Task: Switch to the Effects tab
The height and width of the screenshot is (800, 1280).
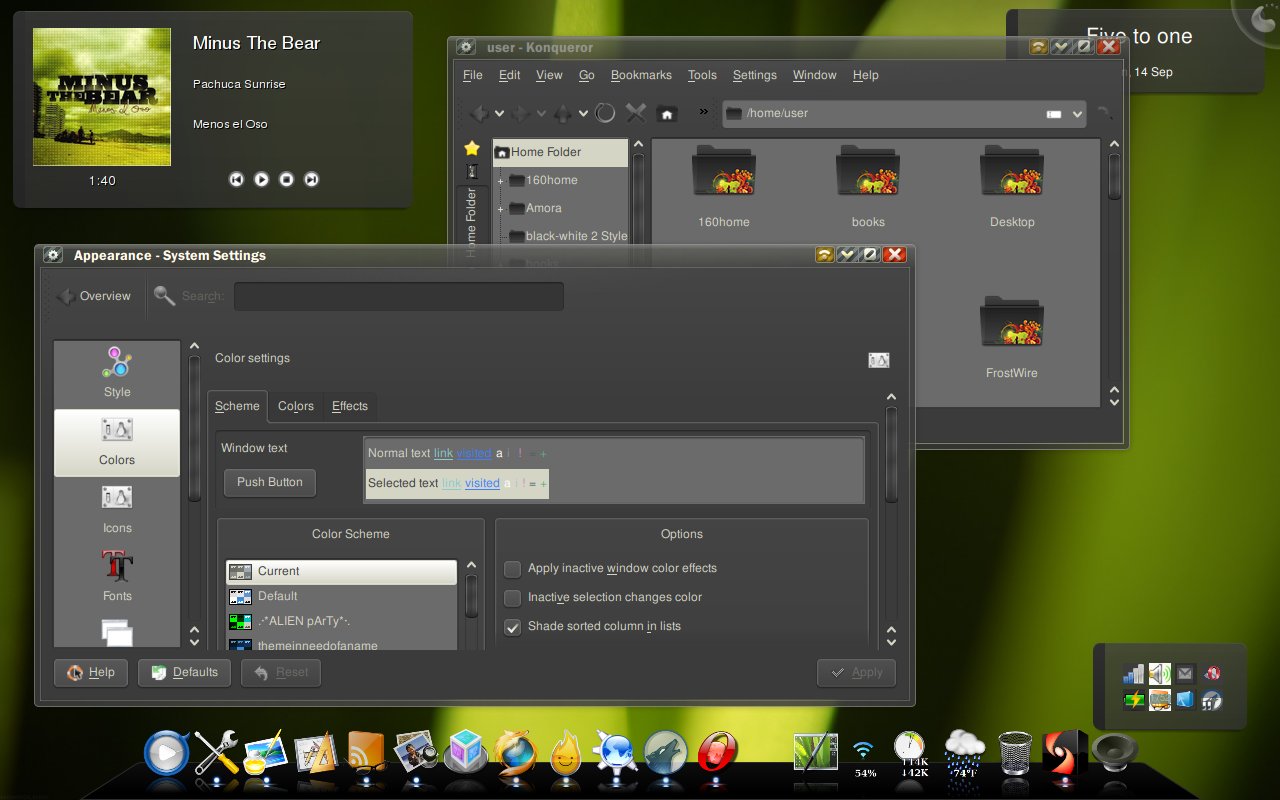Action: coord(350,406)
